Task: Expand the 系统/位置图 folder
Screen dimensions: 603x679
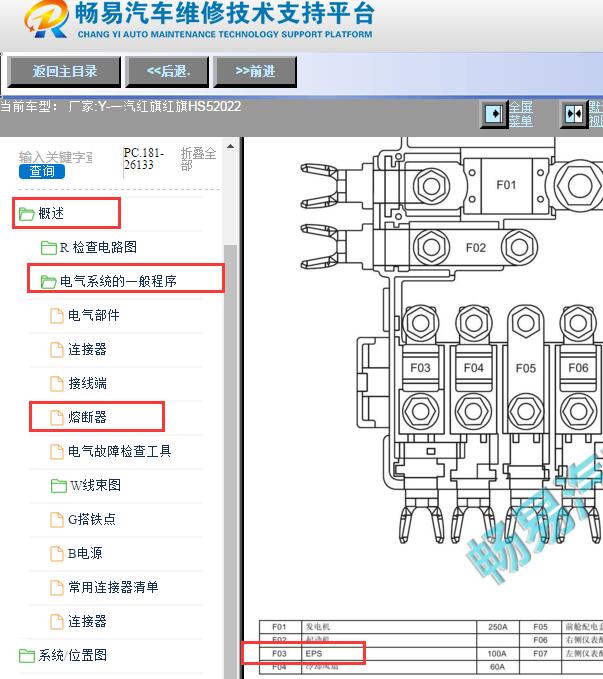Action: [x=72, y=655]
